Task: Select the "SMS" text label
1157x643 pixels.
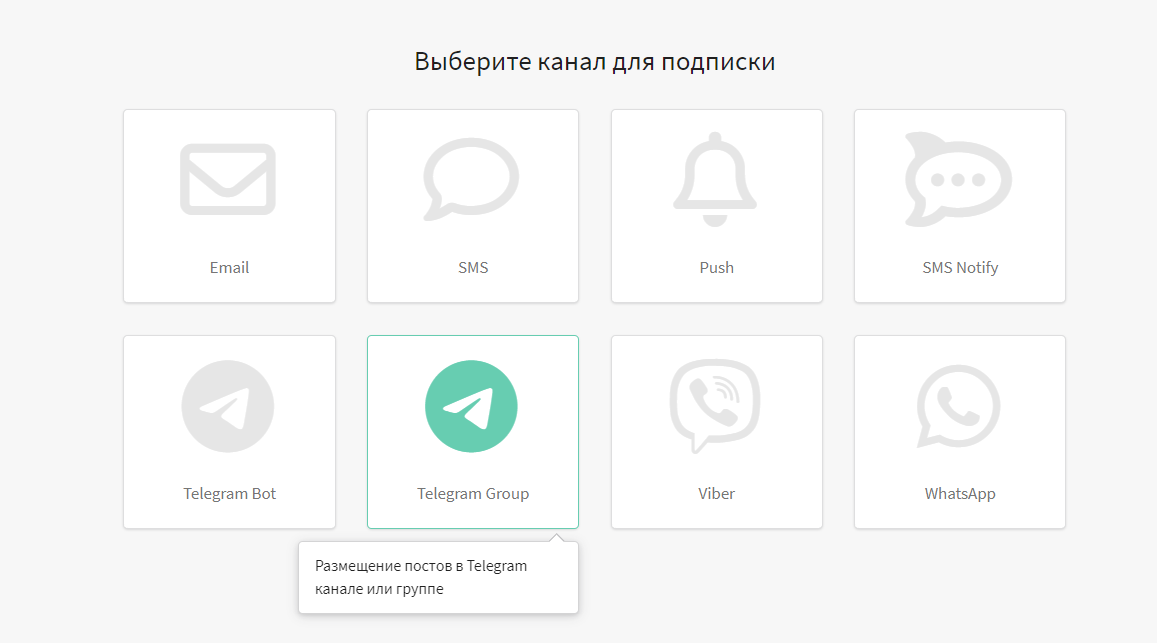Action: (473, 268)
